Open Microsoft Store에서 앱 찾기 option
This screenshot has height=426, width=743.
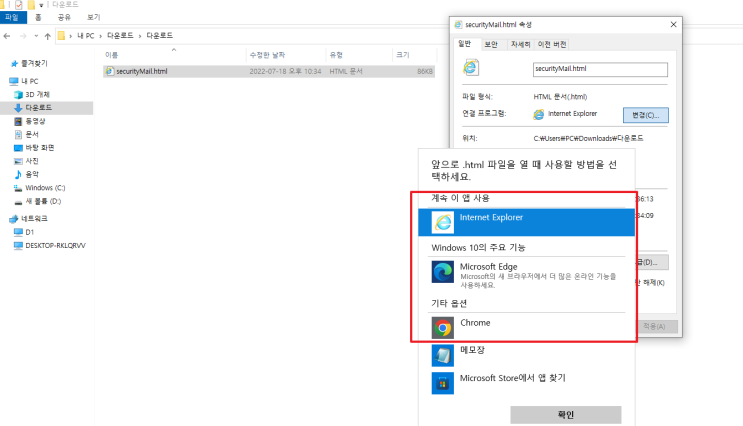(526, 383)
